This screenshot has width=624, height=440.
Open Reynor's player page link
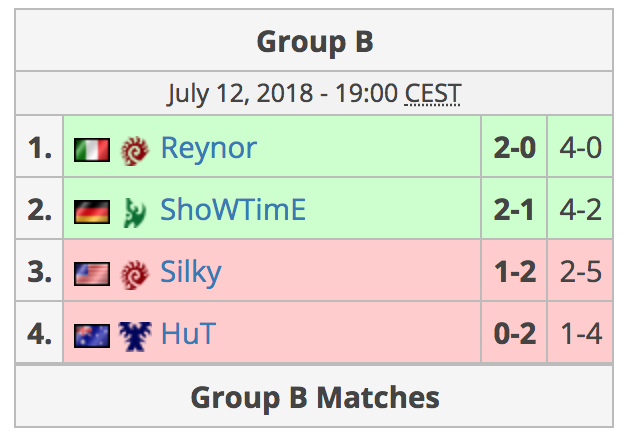coord(209,148)
